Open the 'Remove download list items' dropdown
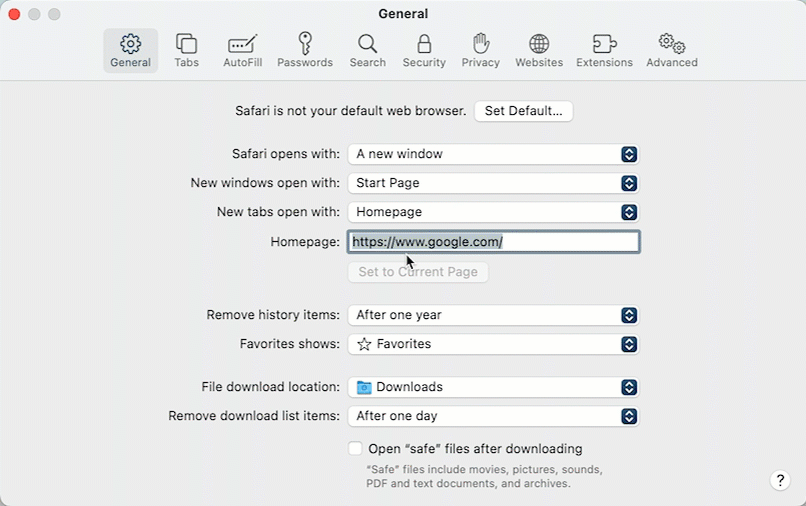806x506 pixels. (x=493, y=416)
